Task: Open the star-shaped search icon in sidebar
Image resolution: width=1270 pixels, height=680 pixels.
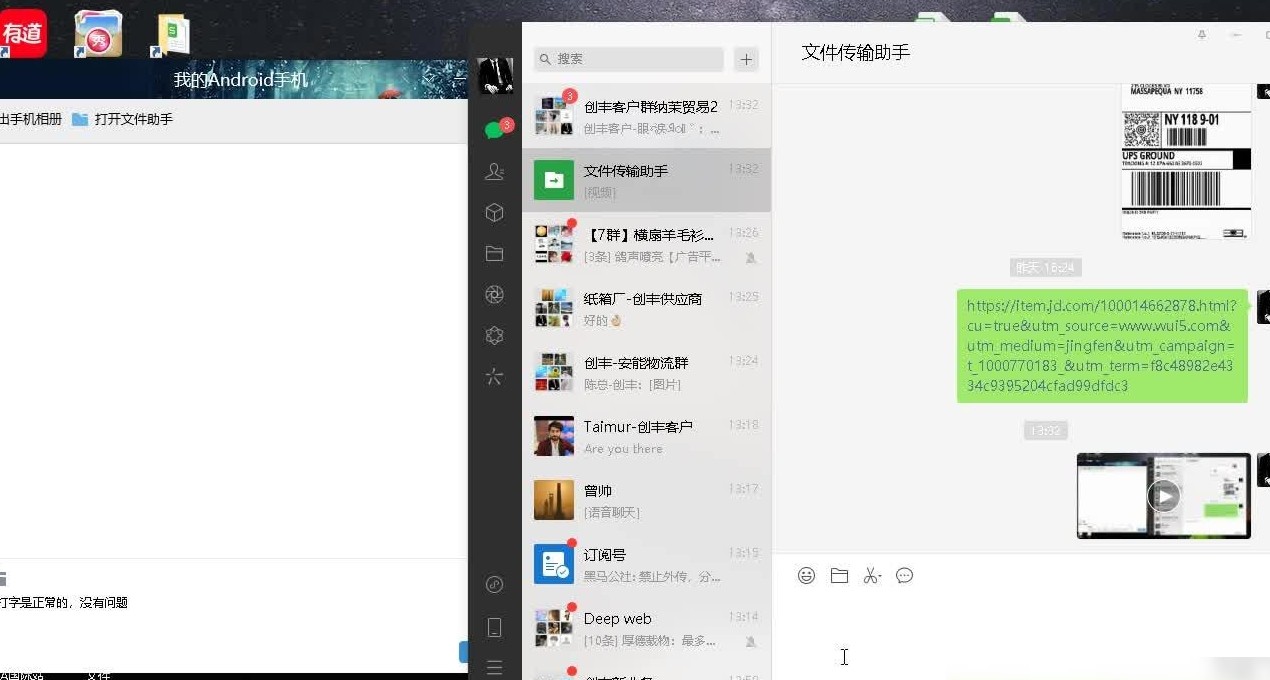Action: tap(494, 377)
